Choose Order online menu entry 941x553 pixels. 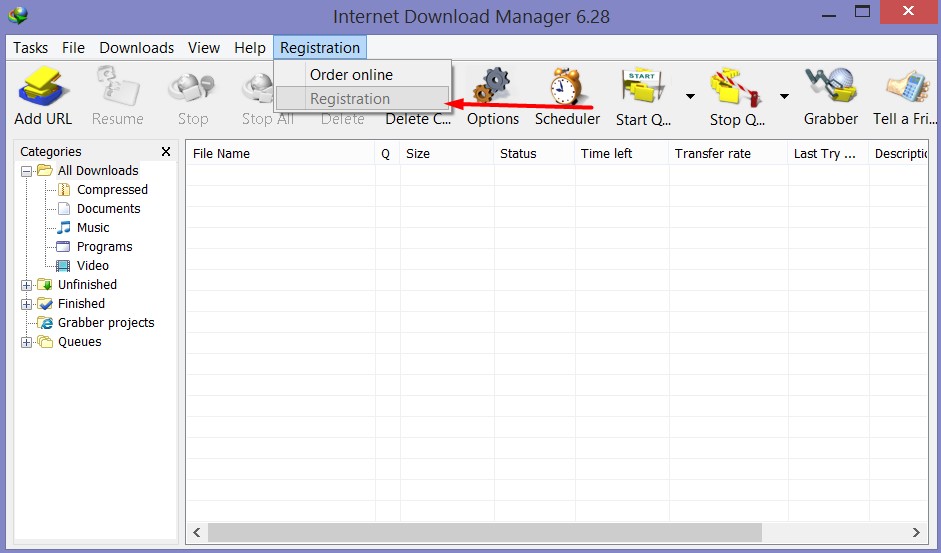pos(362,74)
